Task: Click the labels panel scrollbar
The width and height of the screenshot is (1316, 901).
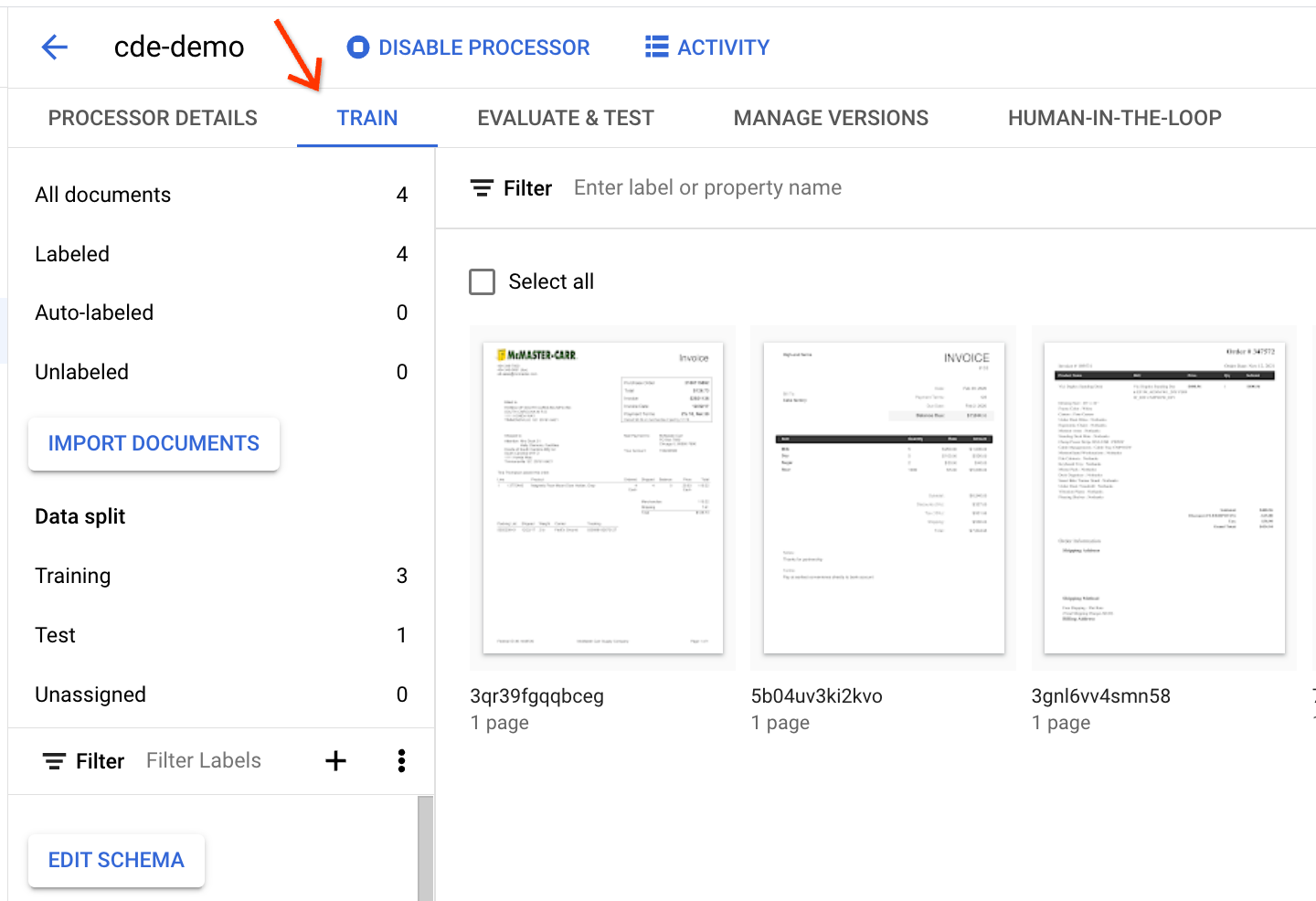Action: pos(425,847)
